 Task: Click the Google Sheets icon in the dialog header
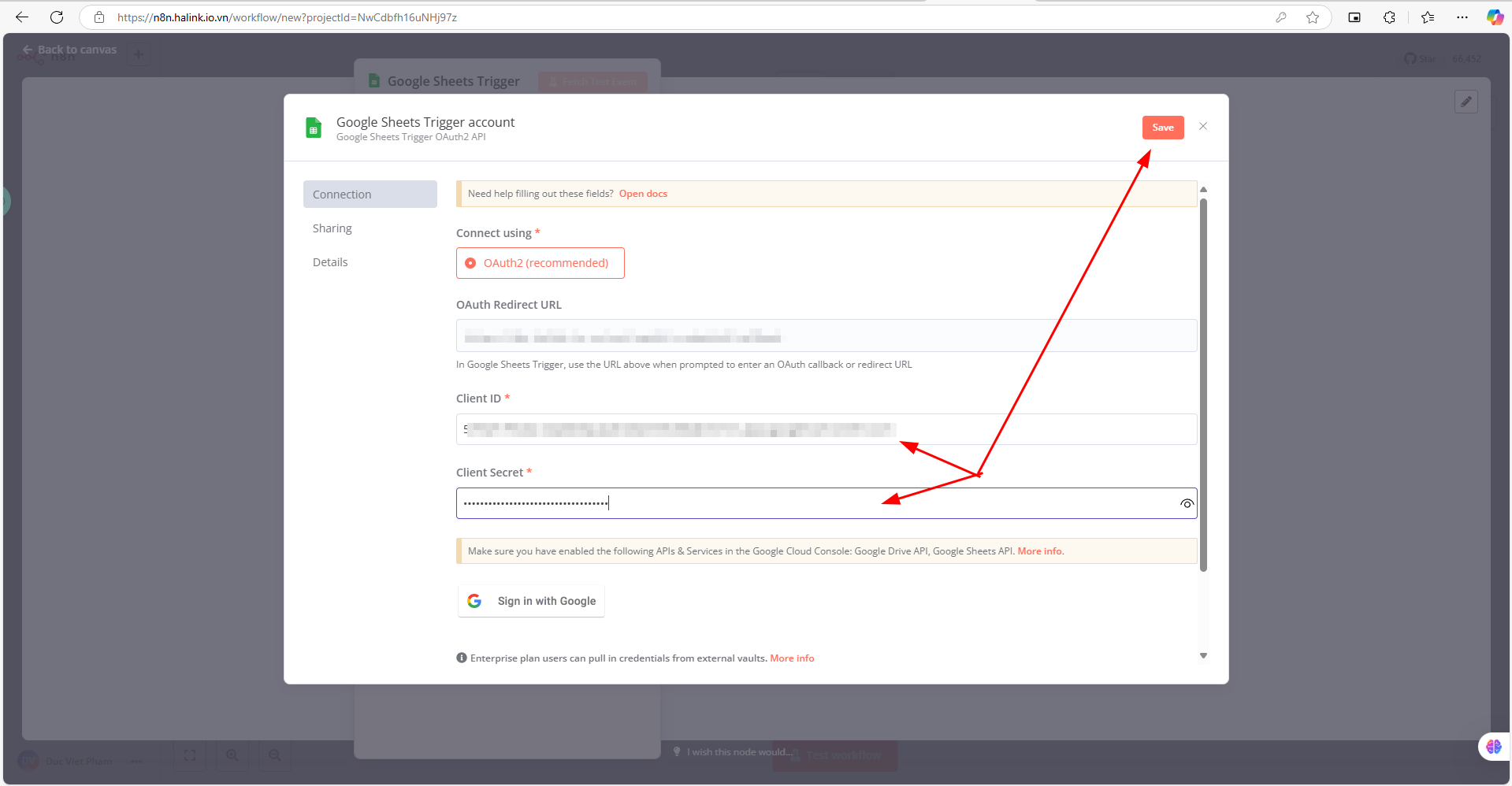[314, 128]
